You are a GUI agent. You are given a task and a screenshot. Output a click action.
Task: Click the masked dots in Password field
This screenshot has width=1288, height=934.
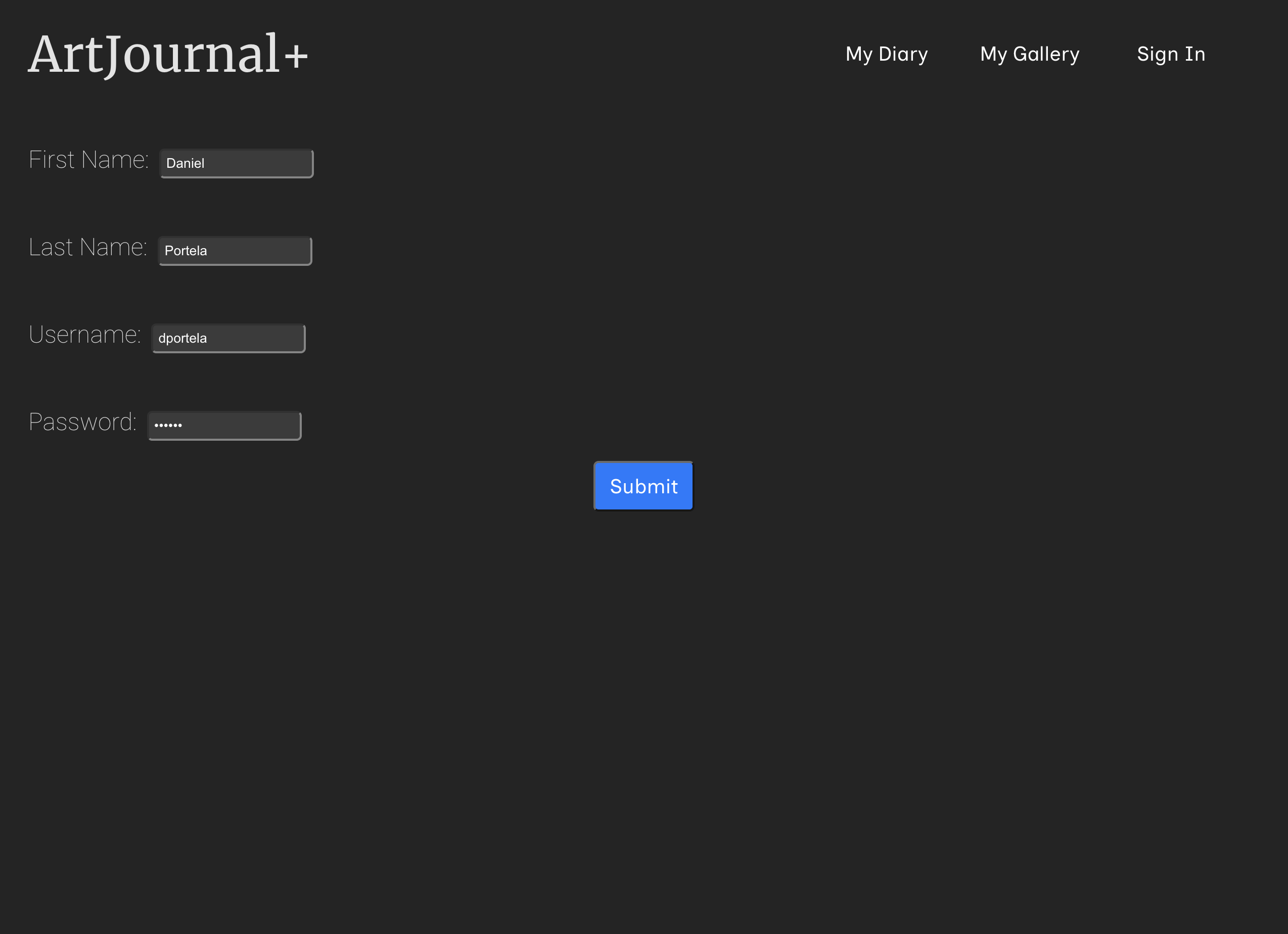point(168,425)
